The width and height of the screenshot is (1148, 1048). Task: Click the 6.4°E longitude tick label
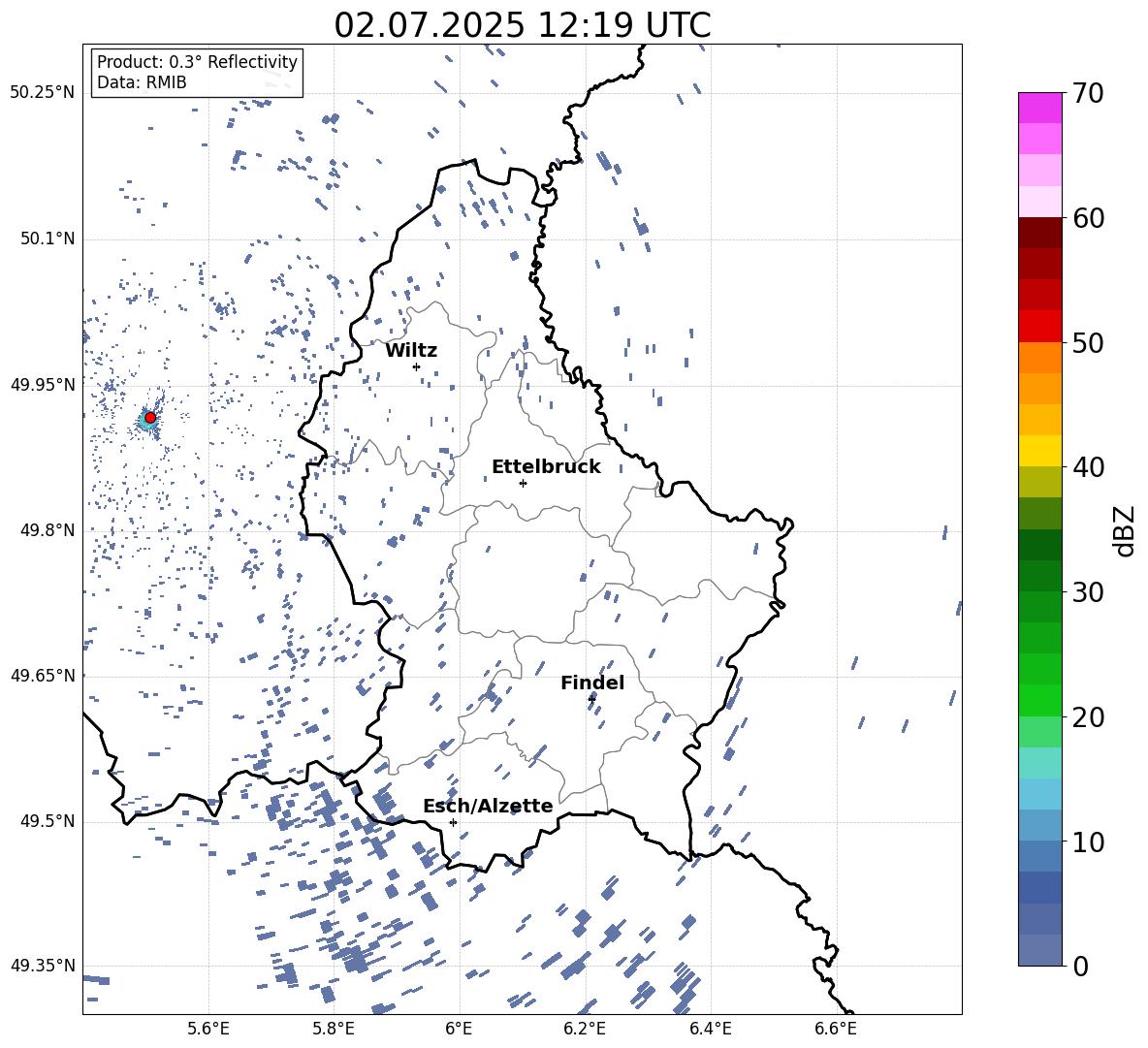click(710, 1029)
